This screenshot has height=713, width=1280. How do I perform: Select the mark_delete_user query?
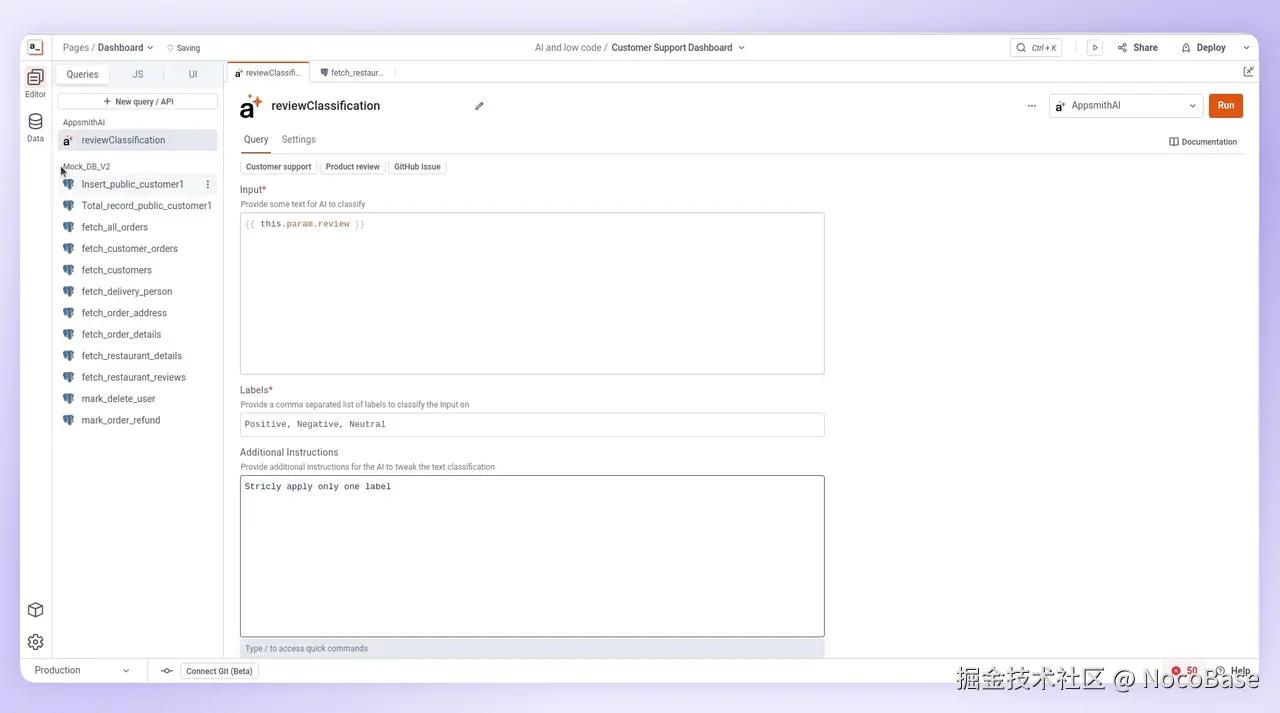(138, 399)
